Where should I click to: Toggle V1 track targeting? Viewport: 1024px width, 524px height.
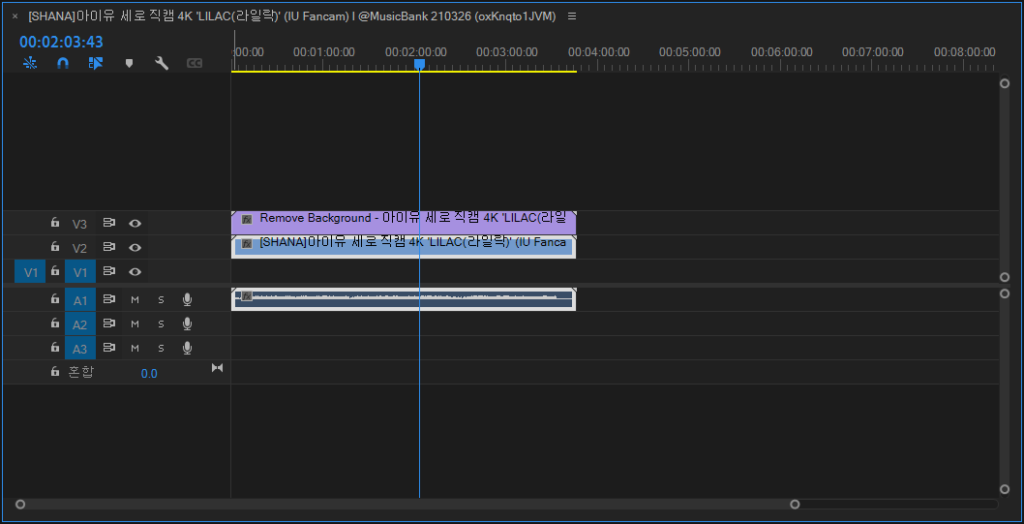pos(80,272)
